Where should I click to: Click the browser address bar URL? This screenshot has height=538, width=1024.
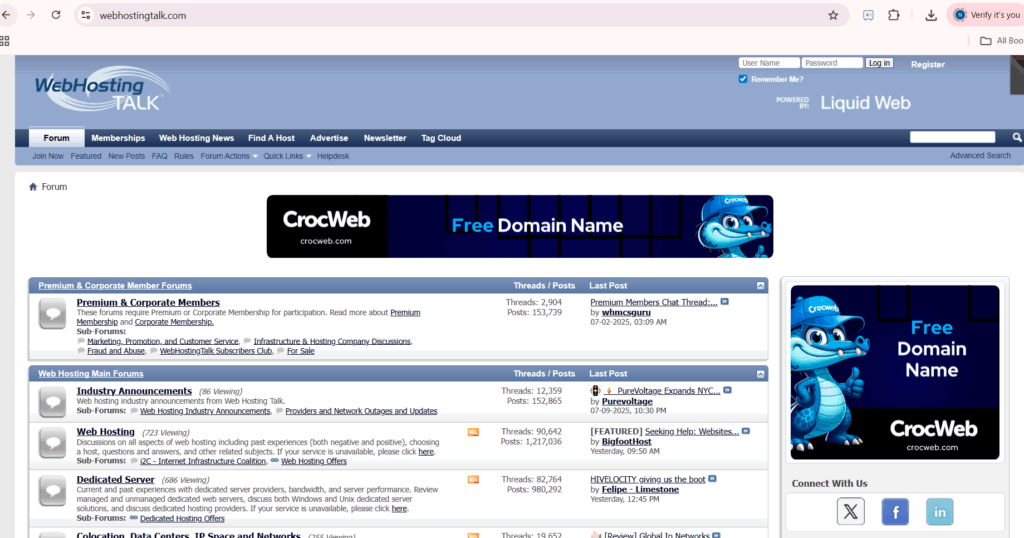point(143,15)
